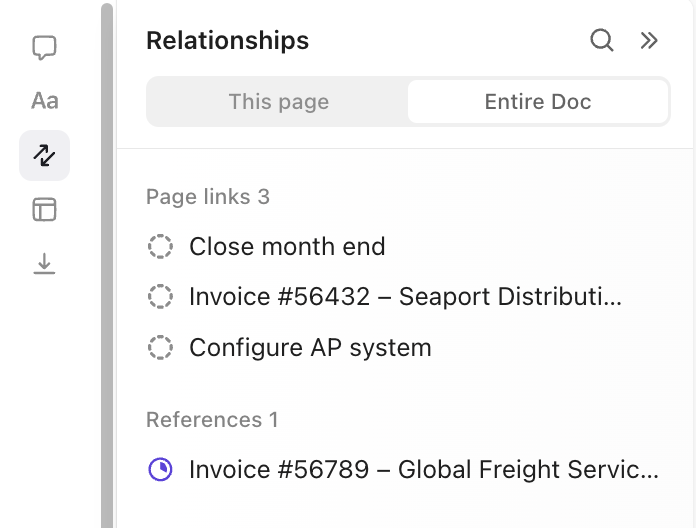696x528 pixels.
Task: Open Invoice #56789 Global Freight reference
Action: click(424, 470)
